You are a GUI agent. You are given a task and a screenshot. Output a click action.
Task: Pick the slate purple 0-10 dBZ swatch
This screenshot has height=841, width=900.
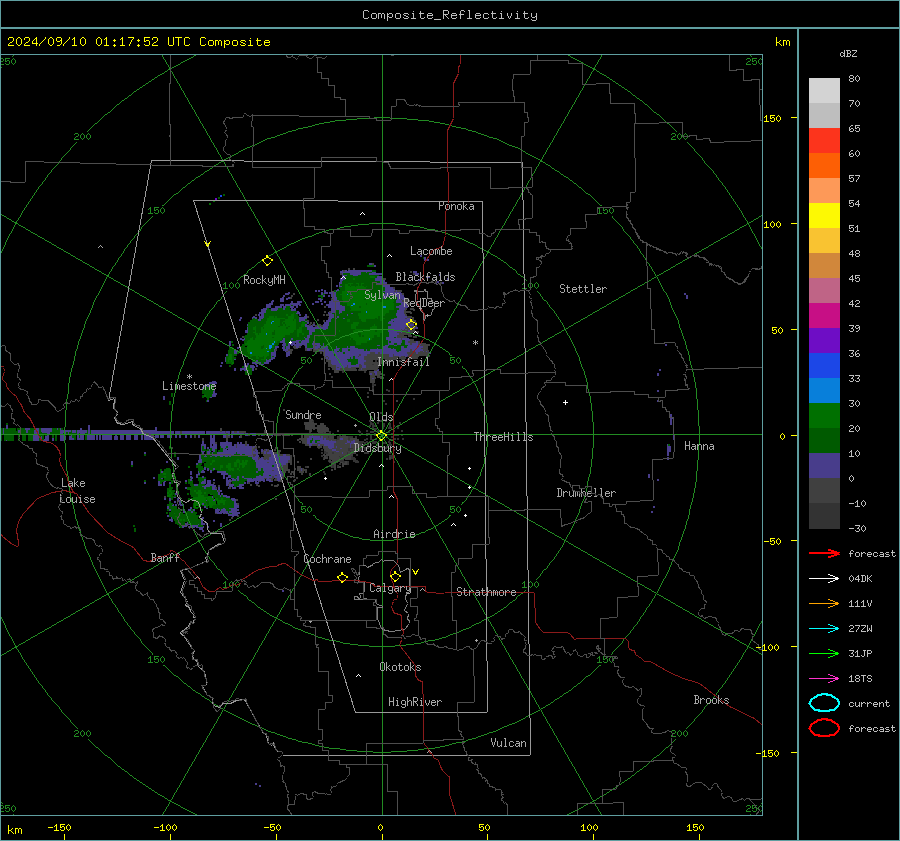click(824, 466)
